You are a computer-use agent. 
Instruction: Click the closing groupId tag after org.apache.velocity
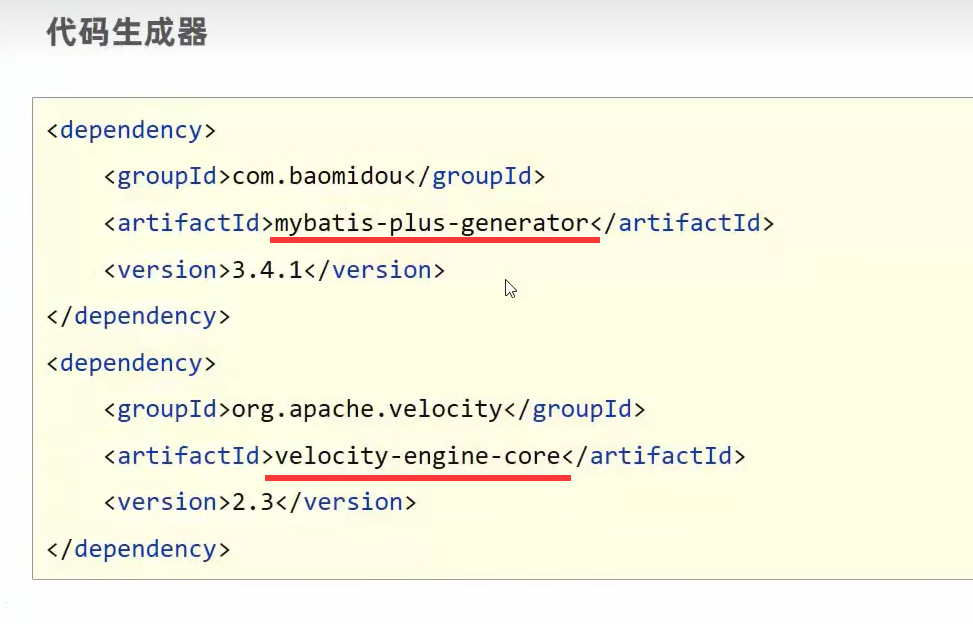574,408
